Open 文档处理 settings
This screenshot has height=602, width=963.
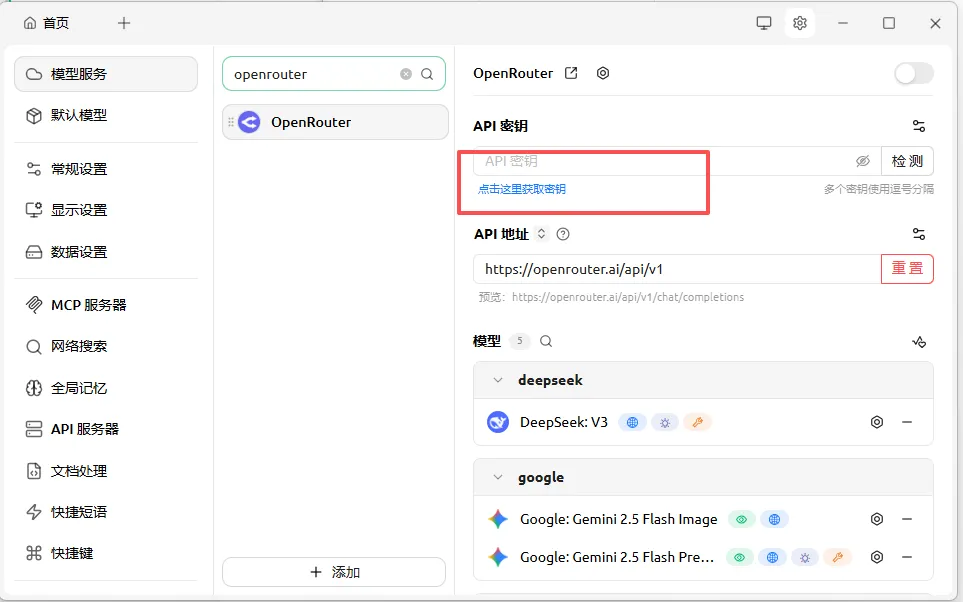click(x=106, y=471)
